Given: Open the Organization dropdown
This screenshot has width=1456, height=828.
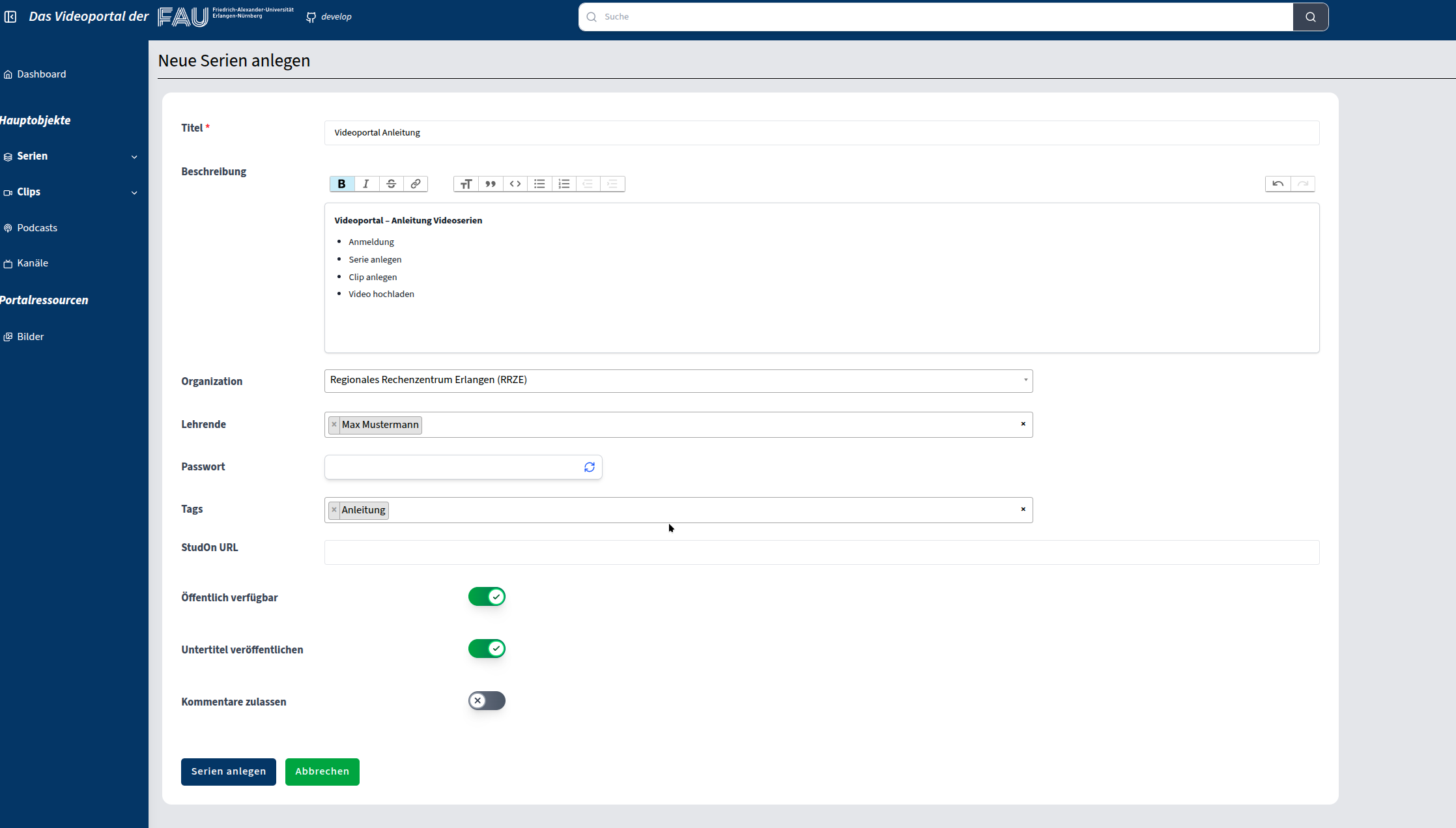Looking at the screenshot, I should pyautogui.click(x=678, y=380).
